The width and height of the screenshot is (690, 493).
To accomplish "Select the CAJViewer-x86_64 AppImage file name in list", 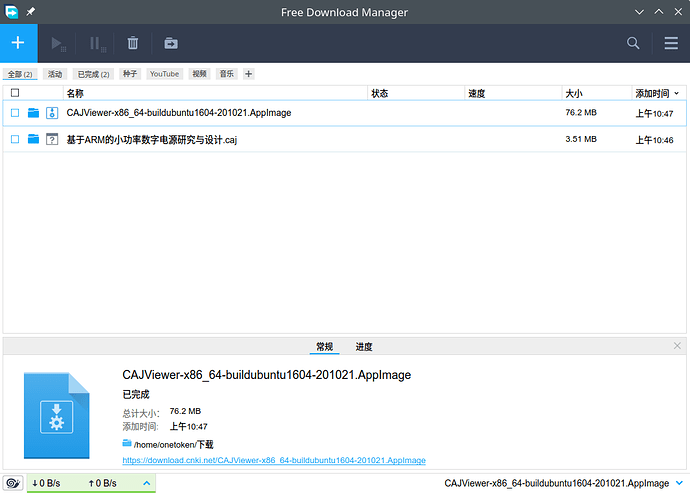I will 179,113.
